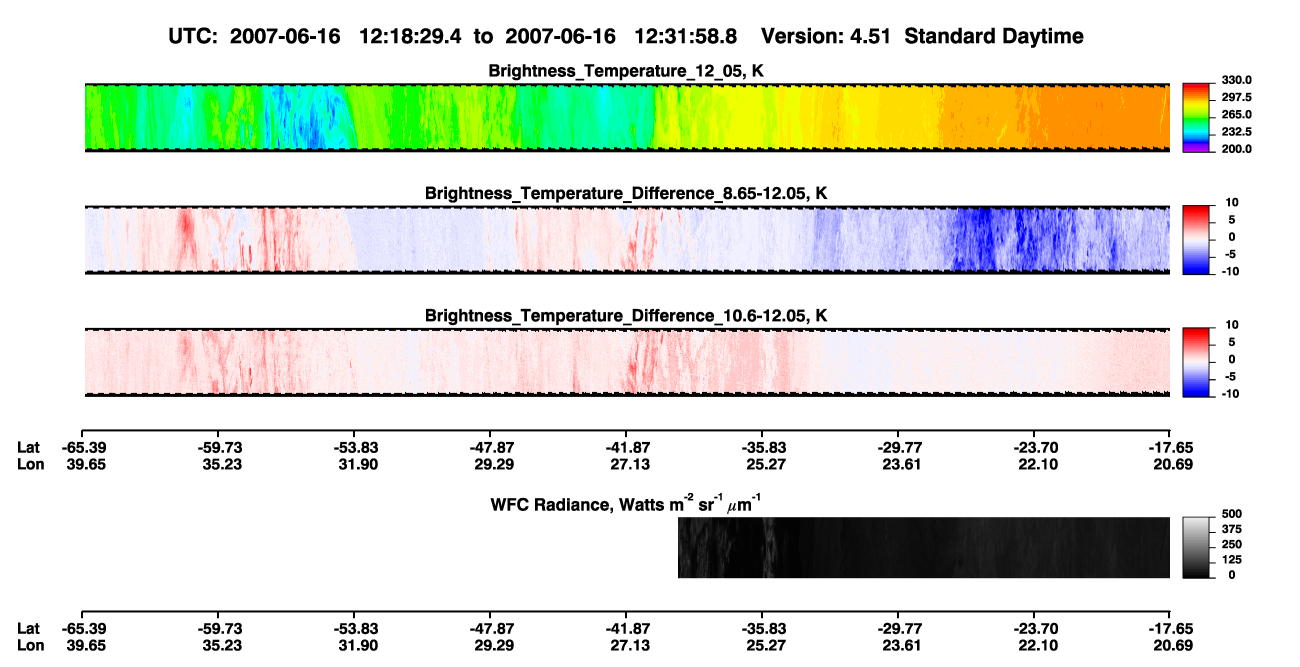Image resolution: width=1300 pixels, height=667 pixels.
Task: Click the 'Brightness_Temperature_Difference_8.65-12.05, K' panel title
Action: point(626,193)
